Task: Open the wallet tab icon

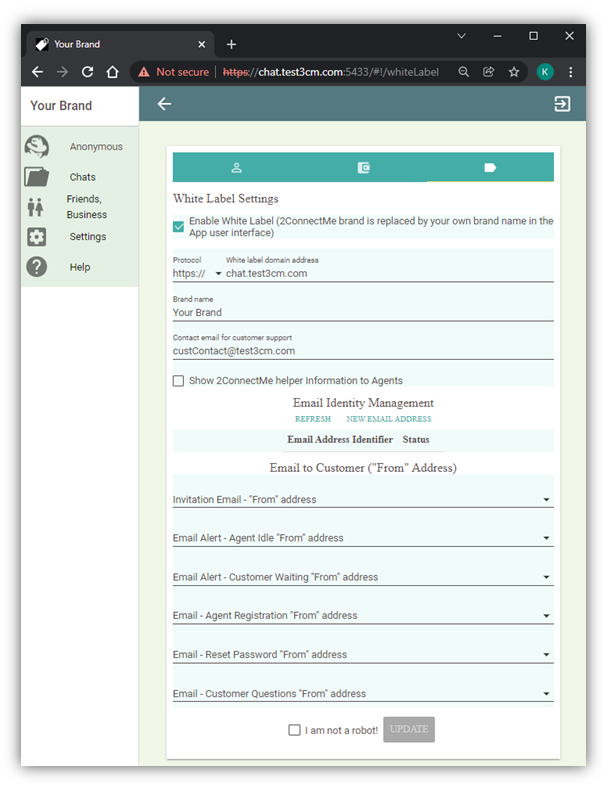Action: 363,167
